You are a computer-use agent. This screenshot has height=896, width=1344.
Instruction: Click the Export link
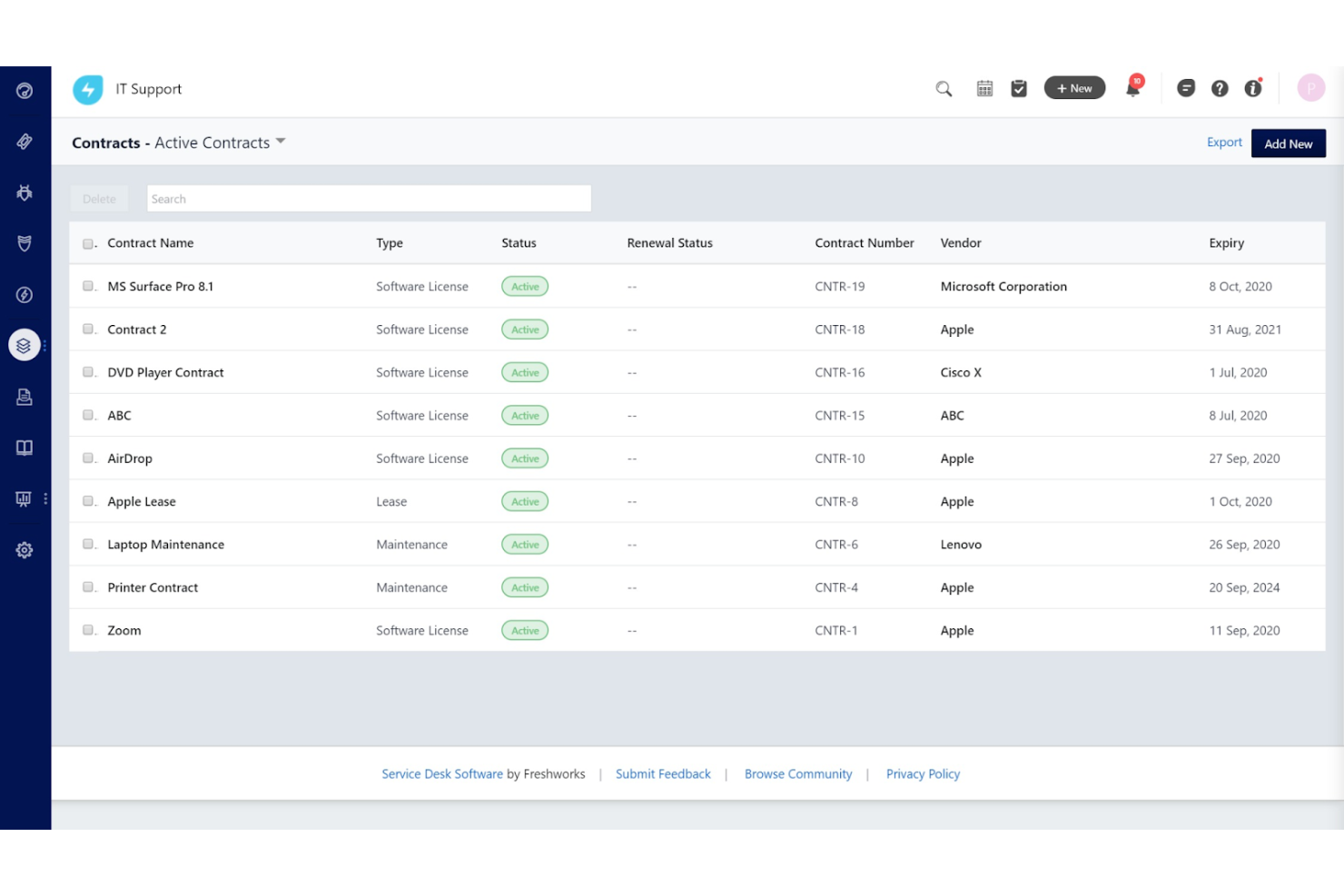tap(1224, 143)
